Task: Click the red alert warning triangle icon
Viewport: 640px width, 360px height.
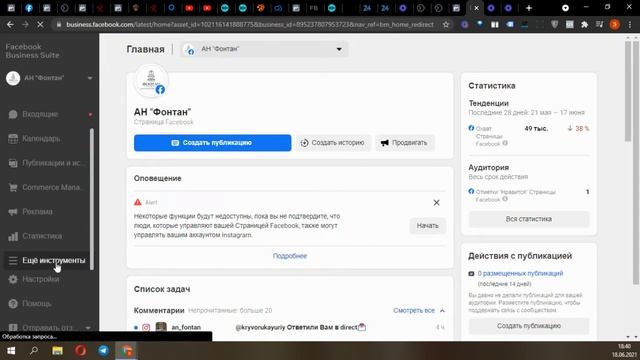Action: pyautogui.click(x=138, y=202)
